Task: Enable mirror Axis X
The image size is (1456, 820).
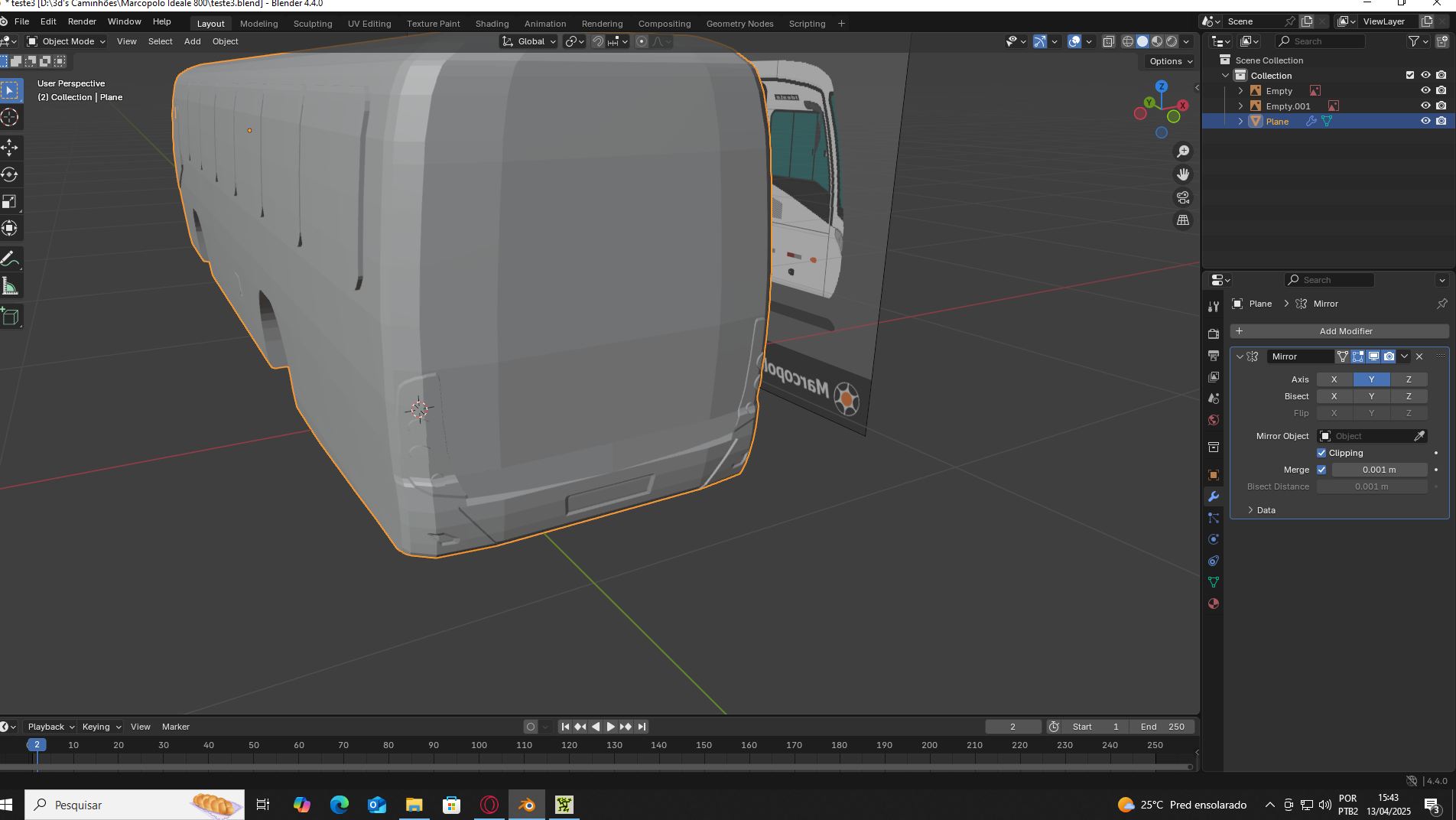Action: [x=1334, y=379]
